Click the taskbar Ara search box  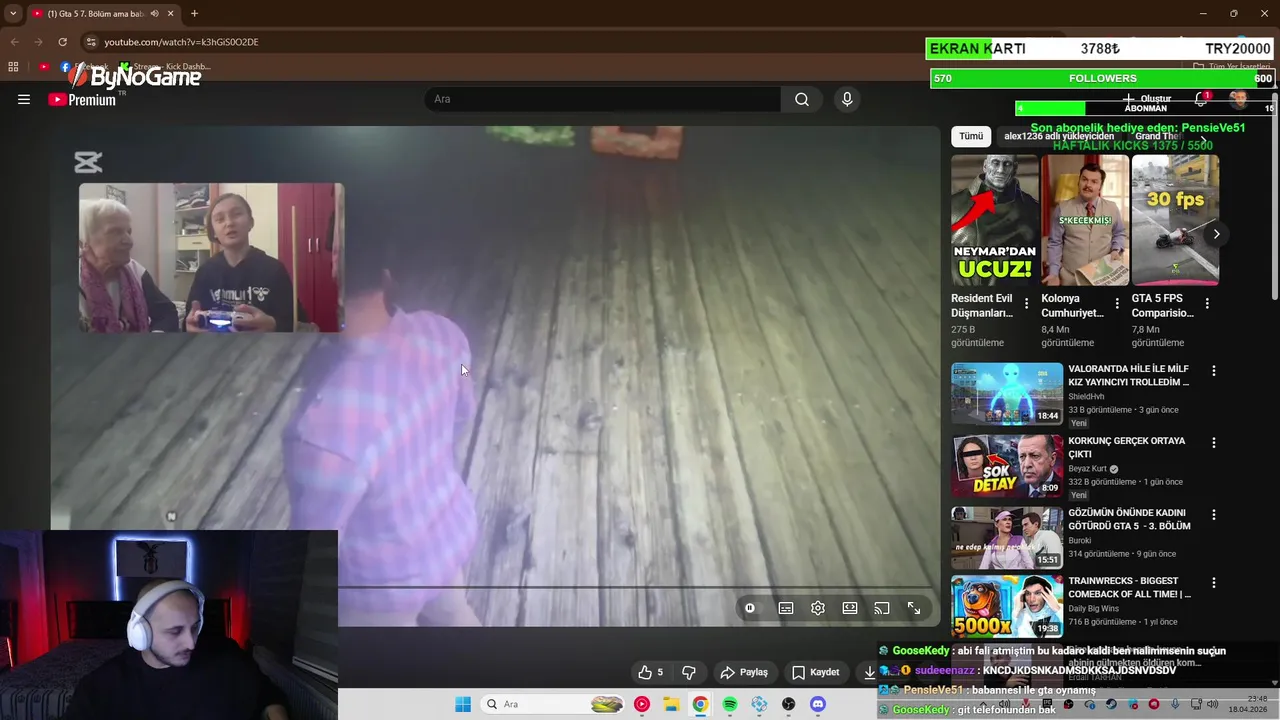[554, 704]
